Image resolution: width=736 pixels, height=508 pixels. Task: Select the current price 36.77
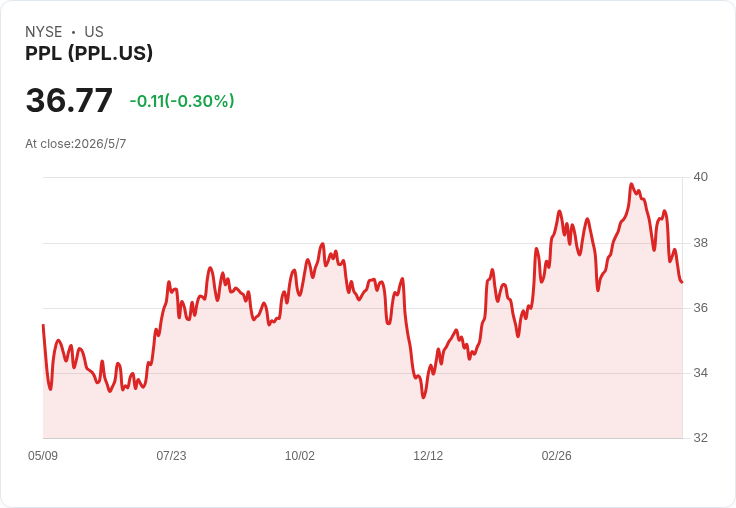coord(69,100)
